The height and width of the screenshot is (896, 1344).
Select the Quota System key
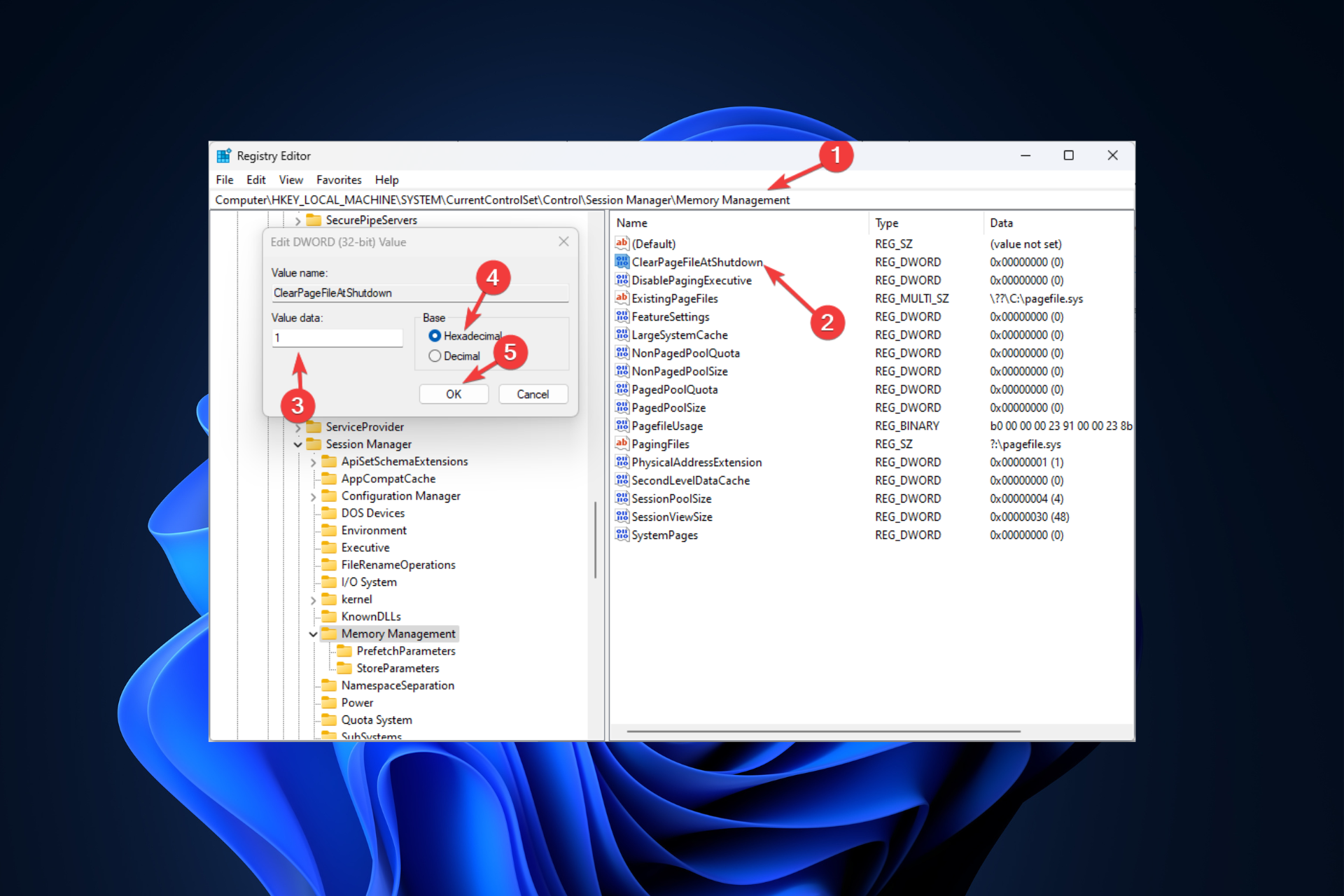[377, 720]
